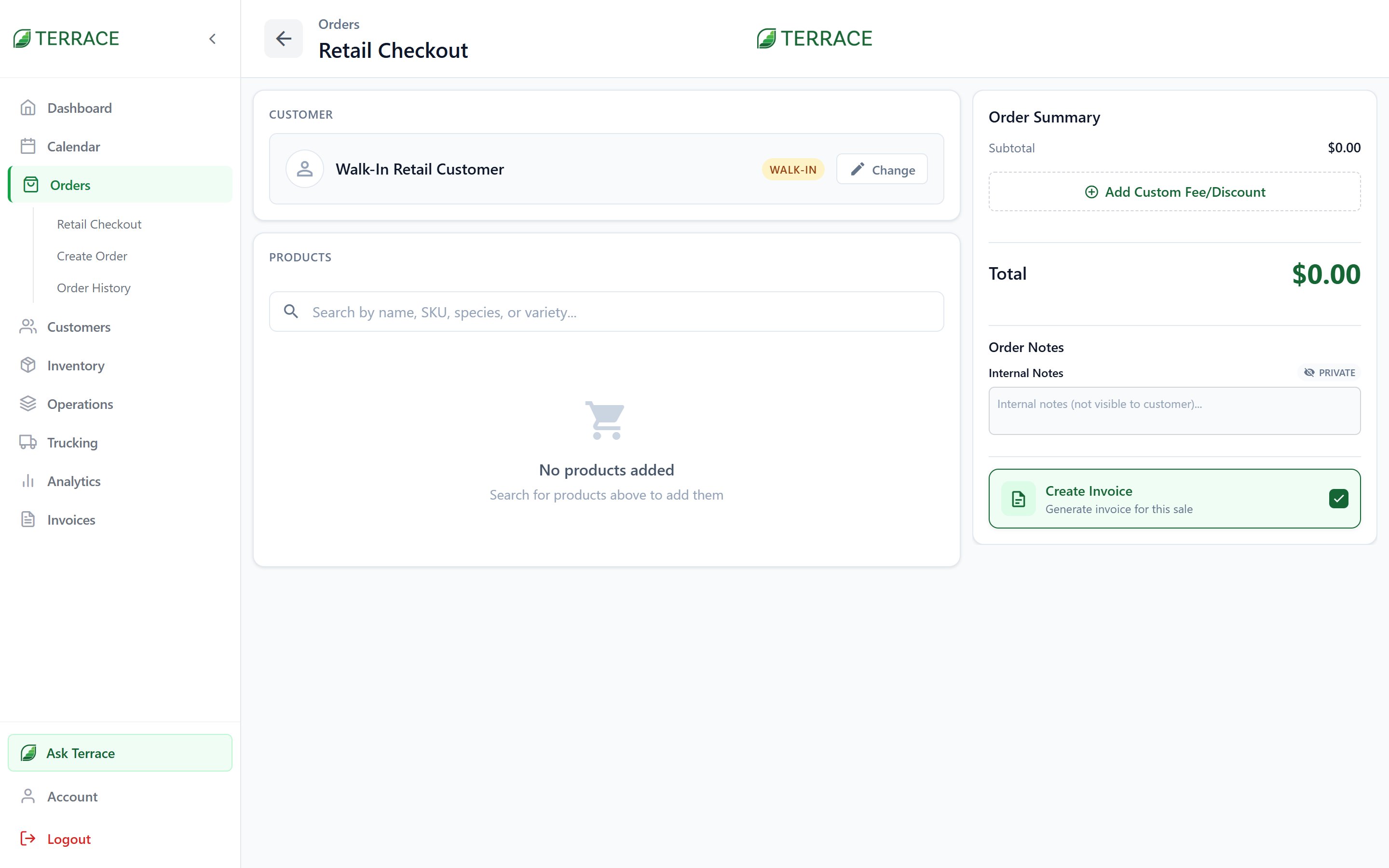Screen dimensions: 1389x868
Task: Open the Dashboard home icon
Action: pos(28,108)
